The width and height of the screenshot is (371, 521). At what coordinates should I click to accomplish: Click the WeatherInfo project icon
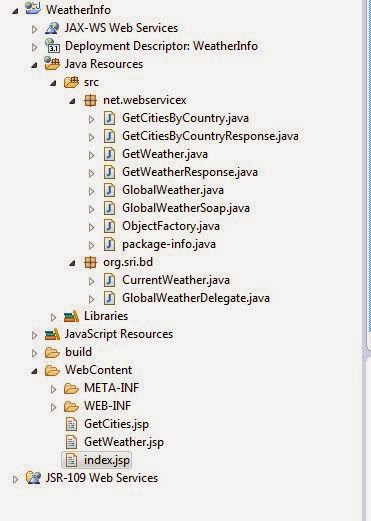click(x=33, y=8)
